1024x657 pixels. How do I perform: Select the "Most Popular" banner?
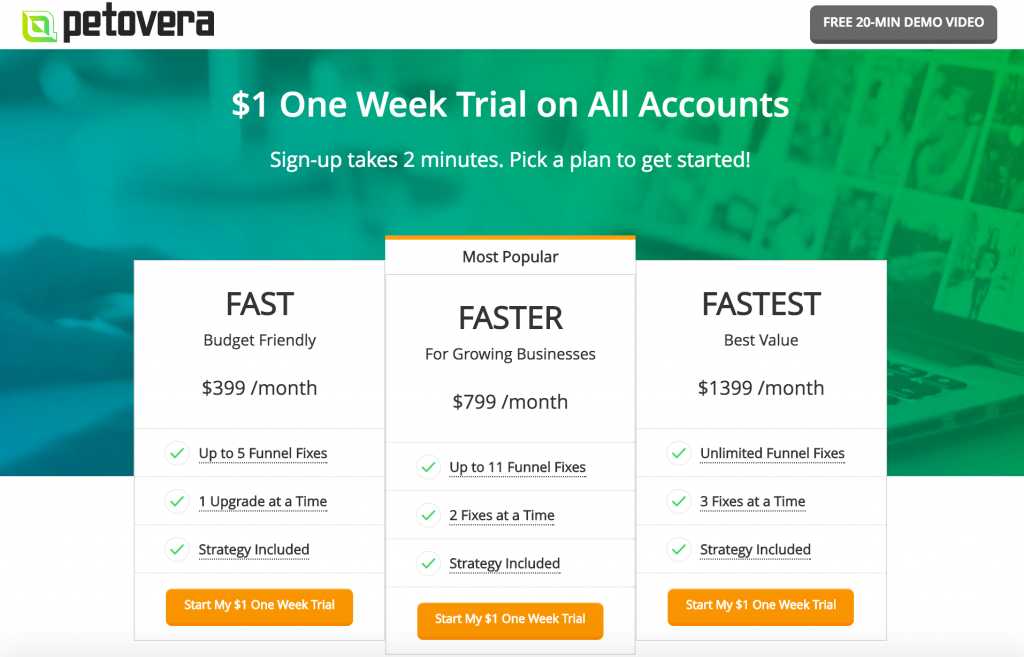click(x=510, y=256)
